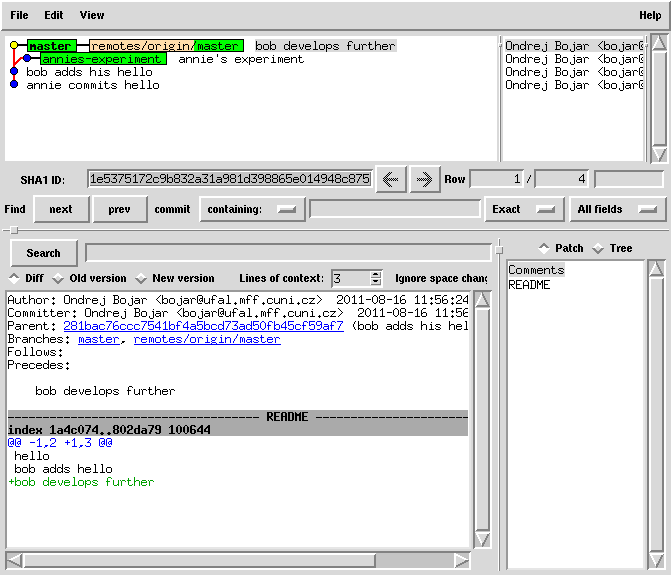Click the blue 'annie commits hello' commit node
The image size is (671, 575).
pos(14,85)
